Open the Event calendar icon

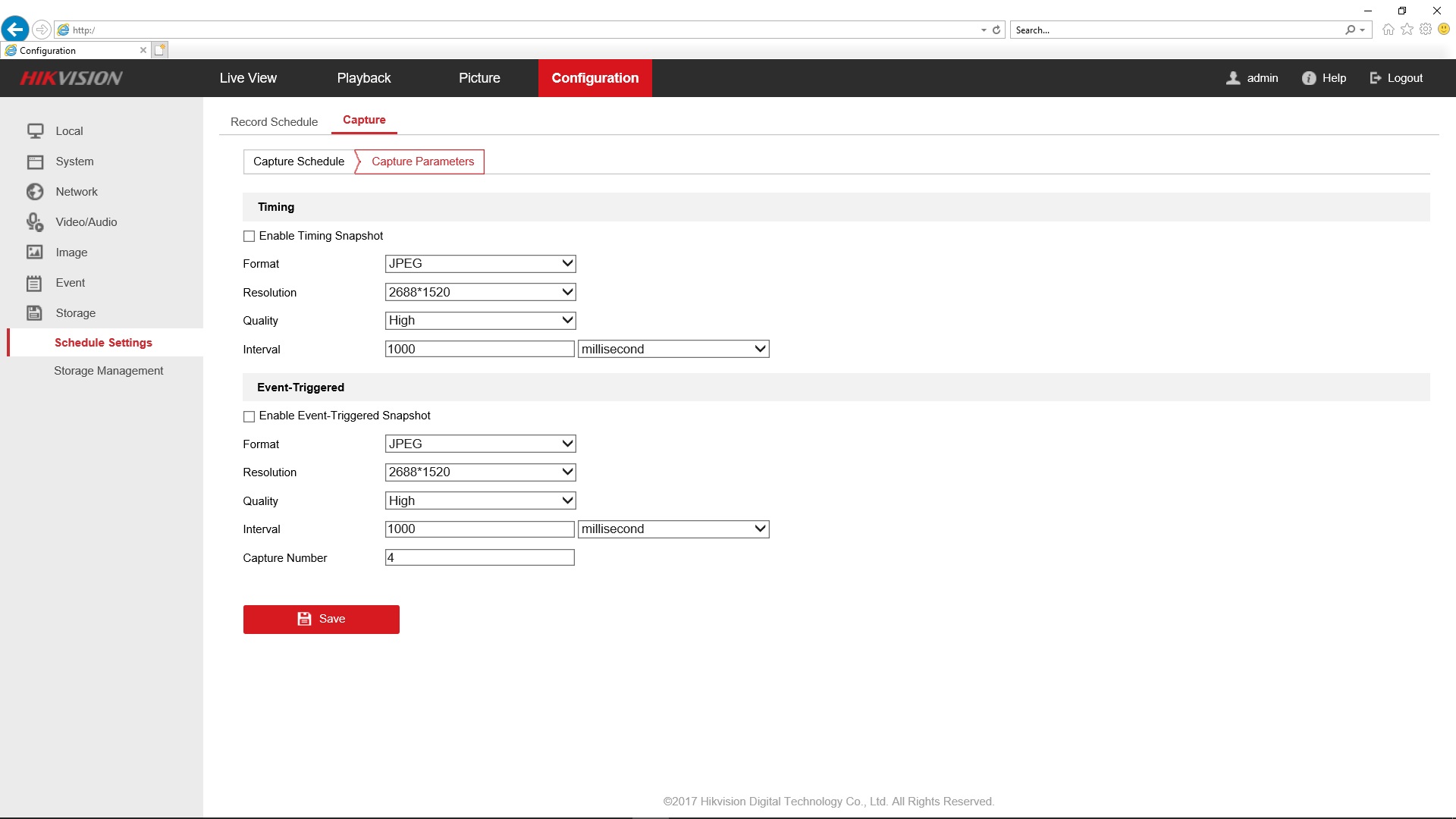[x=35, y=283]
